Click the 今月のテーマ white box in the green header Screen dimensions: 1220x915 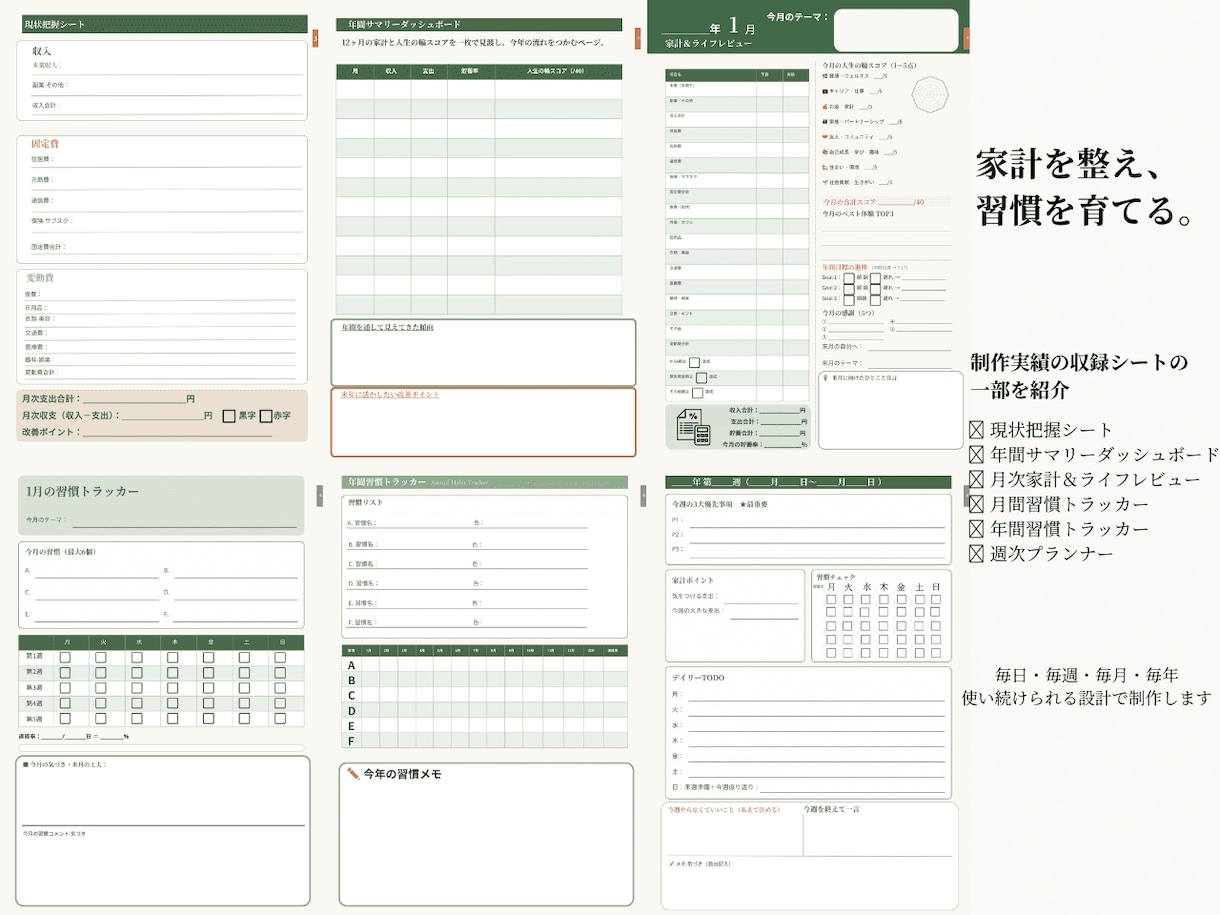click(896, 30)
